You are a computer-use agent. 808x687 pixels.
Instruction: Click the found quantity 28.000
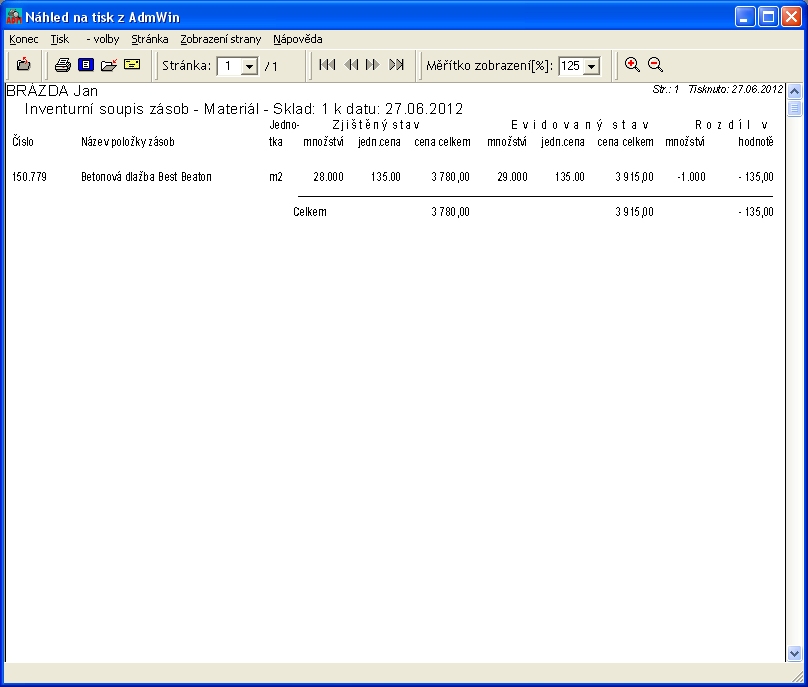pos(328,177)
